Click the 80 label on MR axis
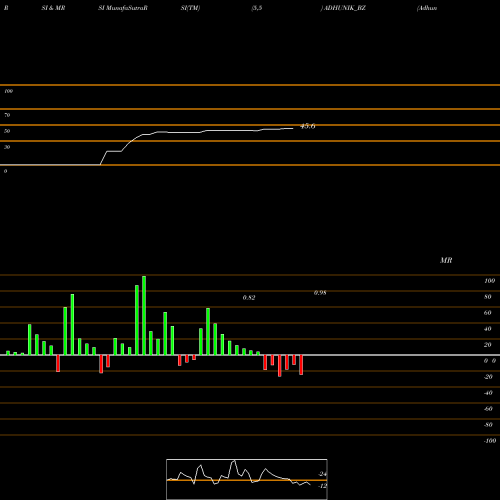The height and width of the screenshot is (500, 500). pyautogui.click(x=488, y=297)
